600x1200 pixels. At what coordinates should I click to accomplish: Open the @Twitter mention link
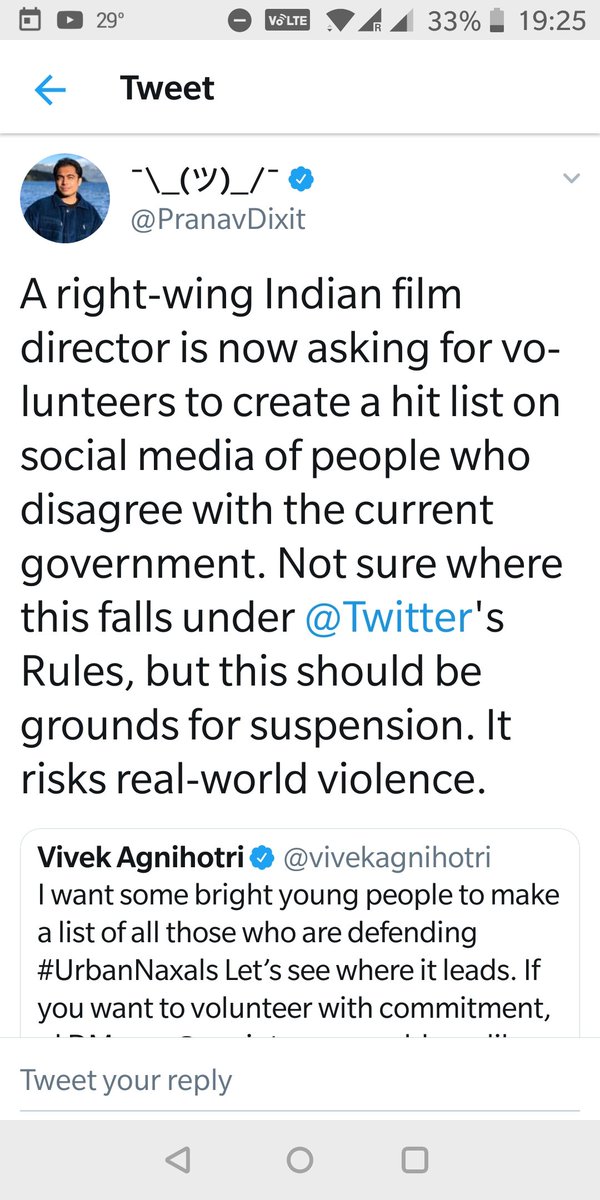point(388,620)
